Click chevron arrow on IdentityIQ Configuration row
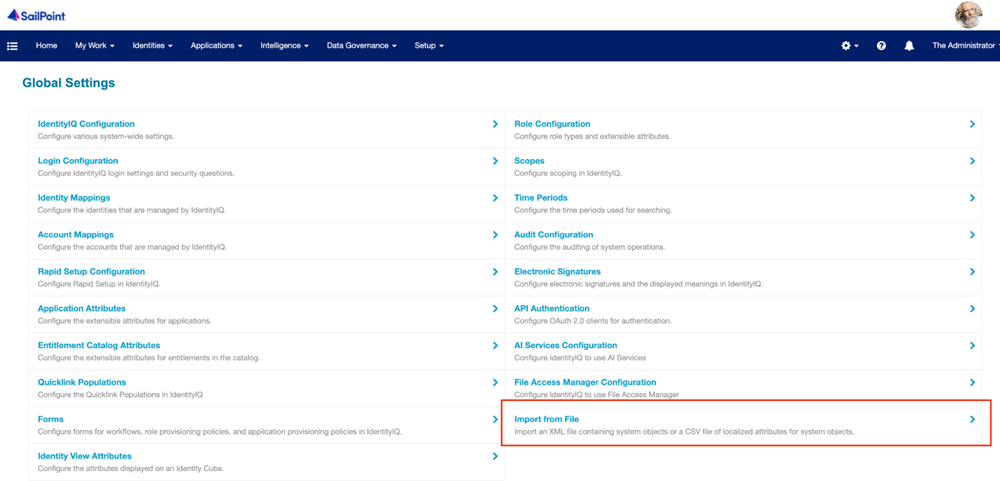Image resolution: width=1000 pixels, height=481 pixels. coord(496,124)
